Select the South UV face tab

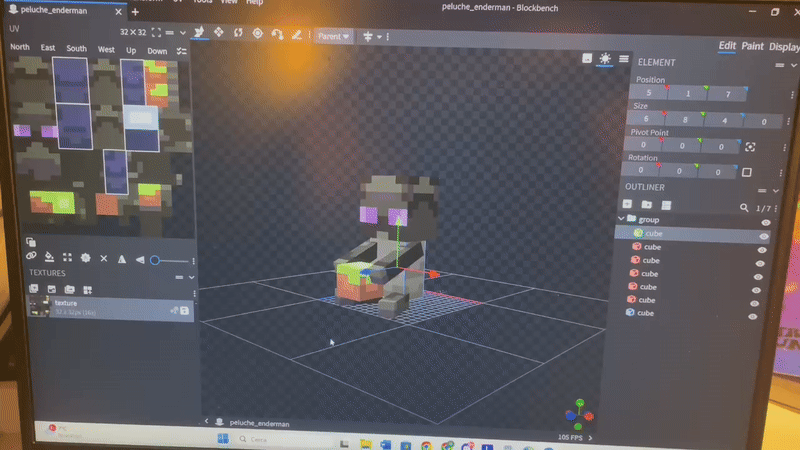pos(76,48)
